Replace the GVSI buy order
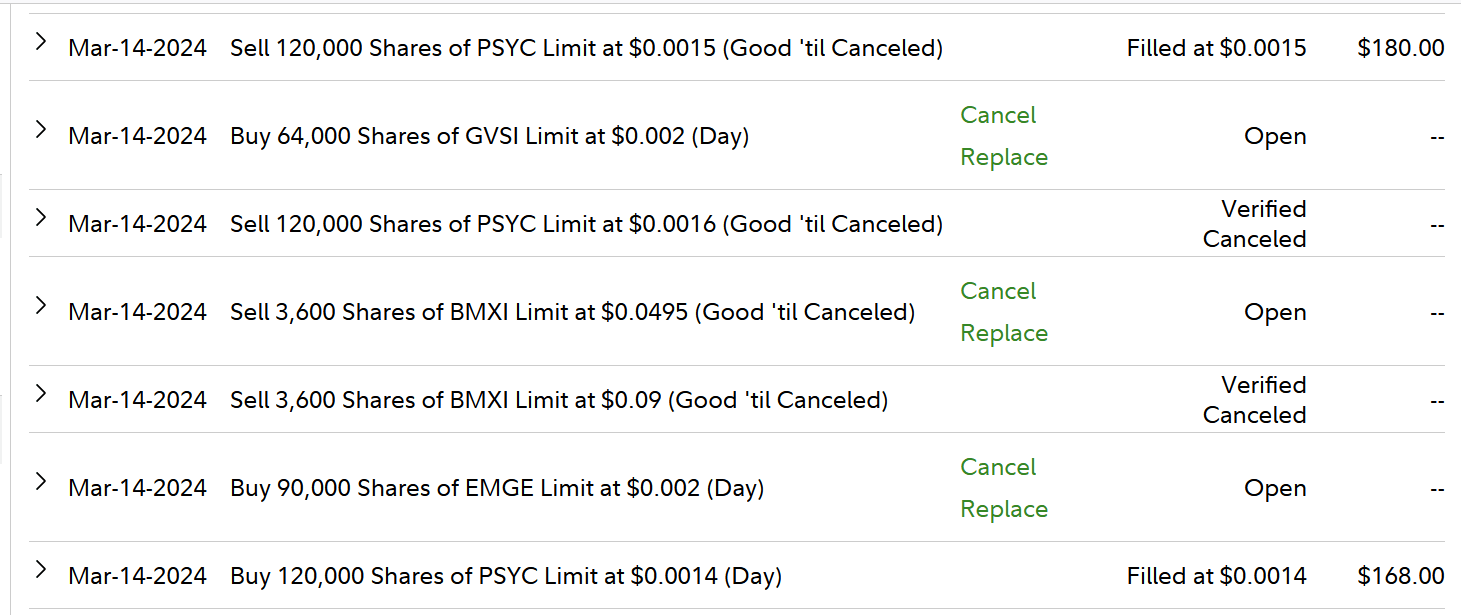The image size is (1461, 615). 1004,157
